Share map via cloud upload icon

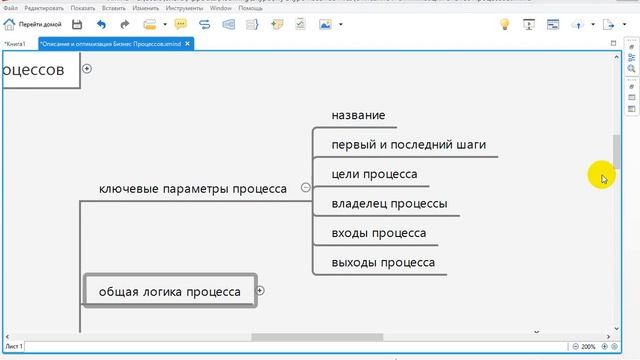tap(578, 25)
